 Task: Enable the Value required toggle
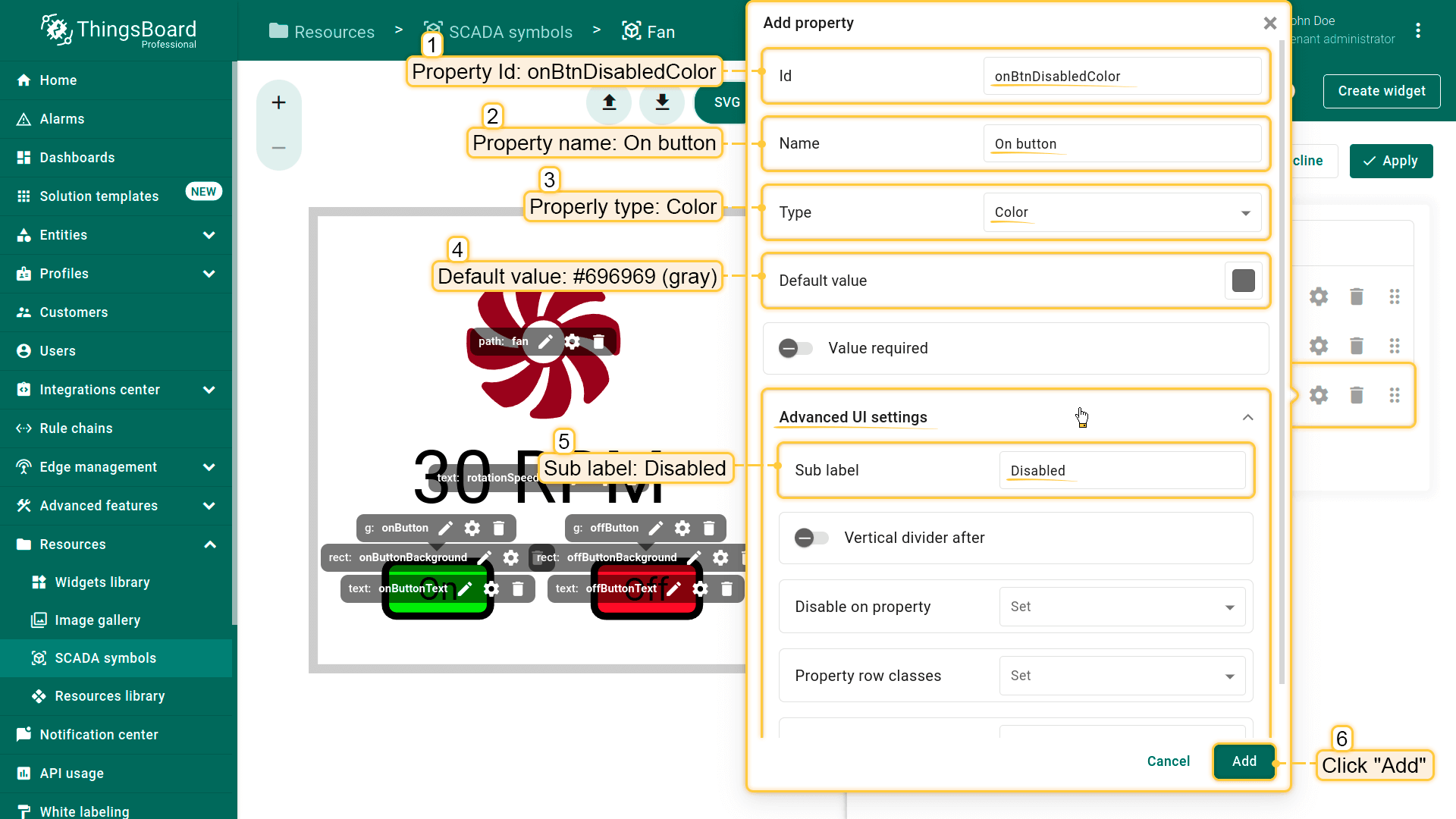(x=795, y=348)
